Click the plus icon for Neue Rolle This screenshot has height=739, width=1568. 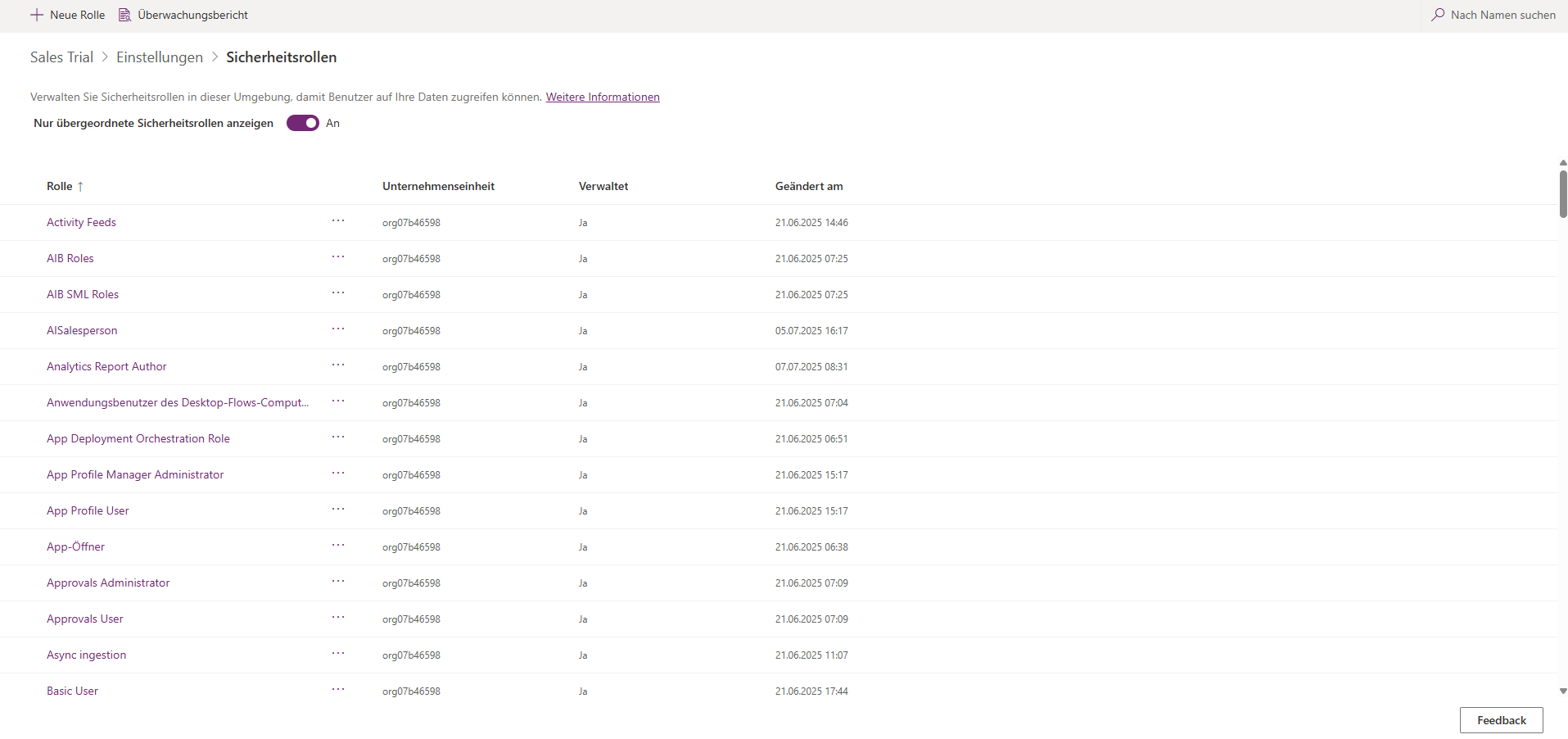coord(37,15)
